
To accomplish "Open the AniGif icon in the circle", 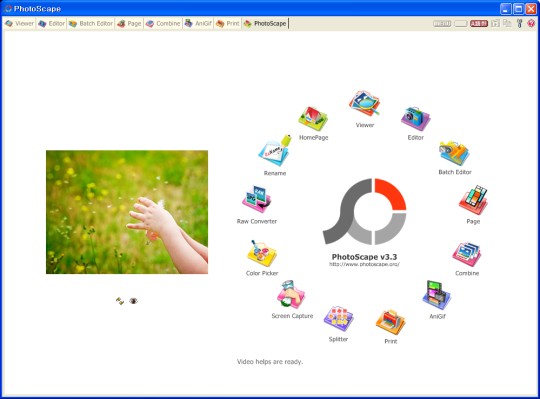I will pos(436,295).
